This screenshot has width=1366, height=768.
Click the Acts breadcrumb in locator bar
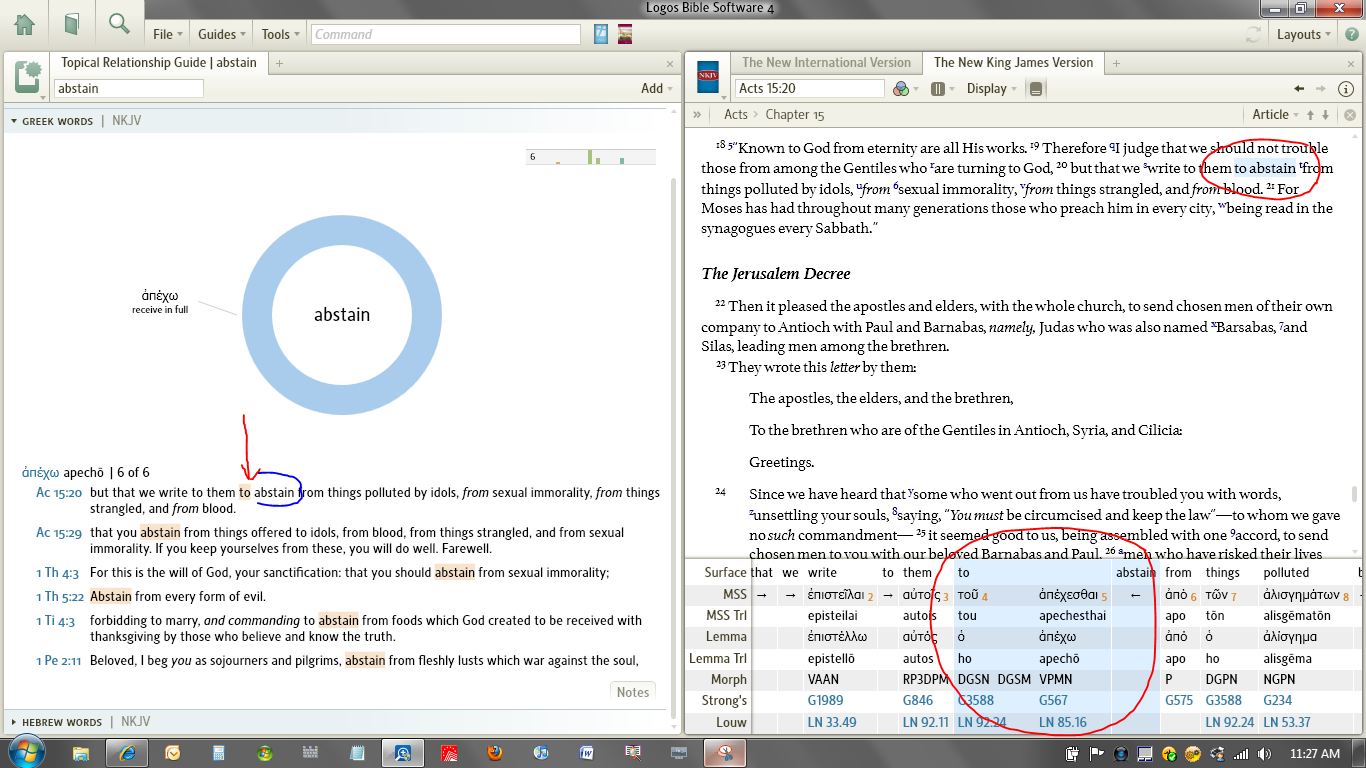(x=736, y=114)
